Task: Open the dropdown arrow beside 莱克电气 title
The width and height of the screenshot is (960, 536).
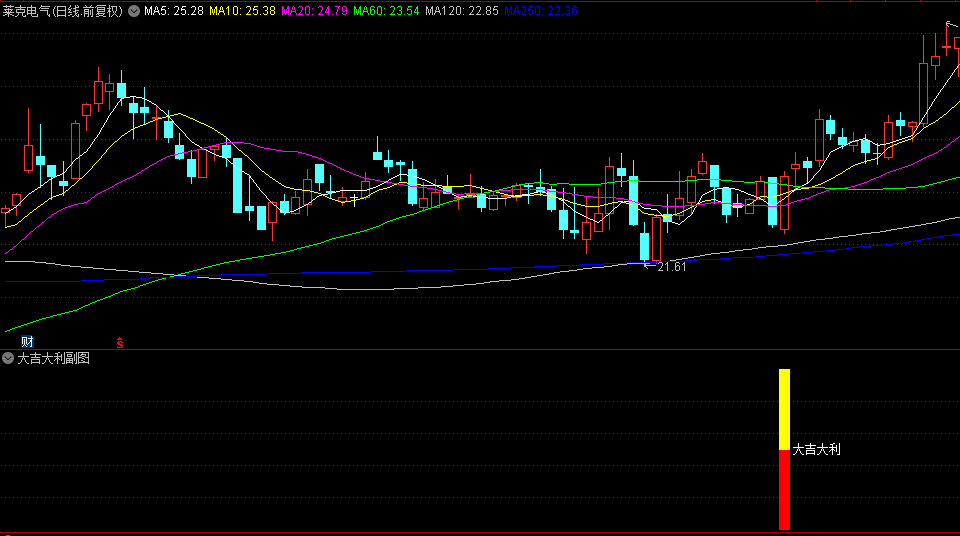Action: point(134,11)
